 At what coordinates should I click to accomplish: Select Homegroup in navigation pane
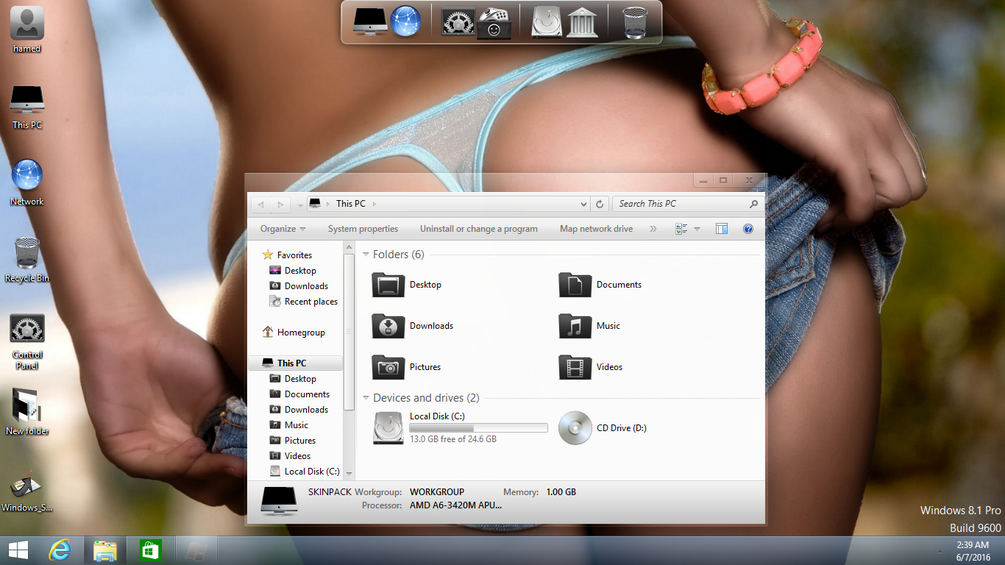294,332
